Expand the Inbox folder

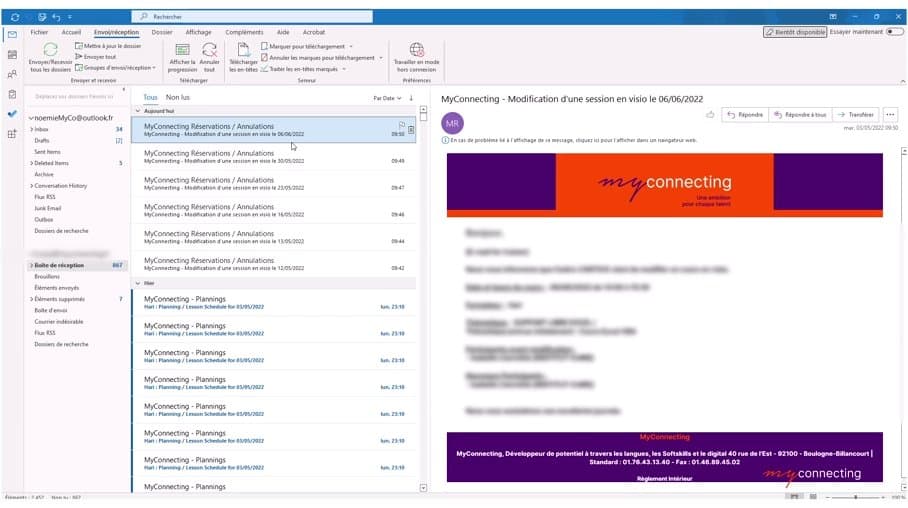[31, 129]
